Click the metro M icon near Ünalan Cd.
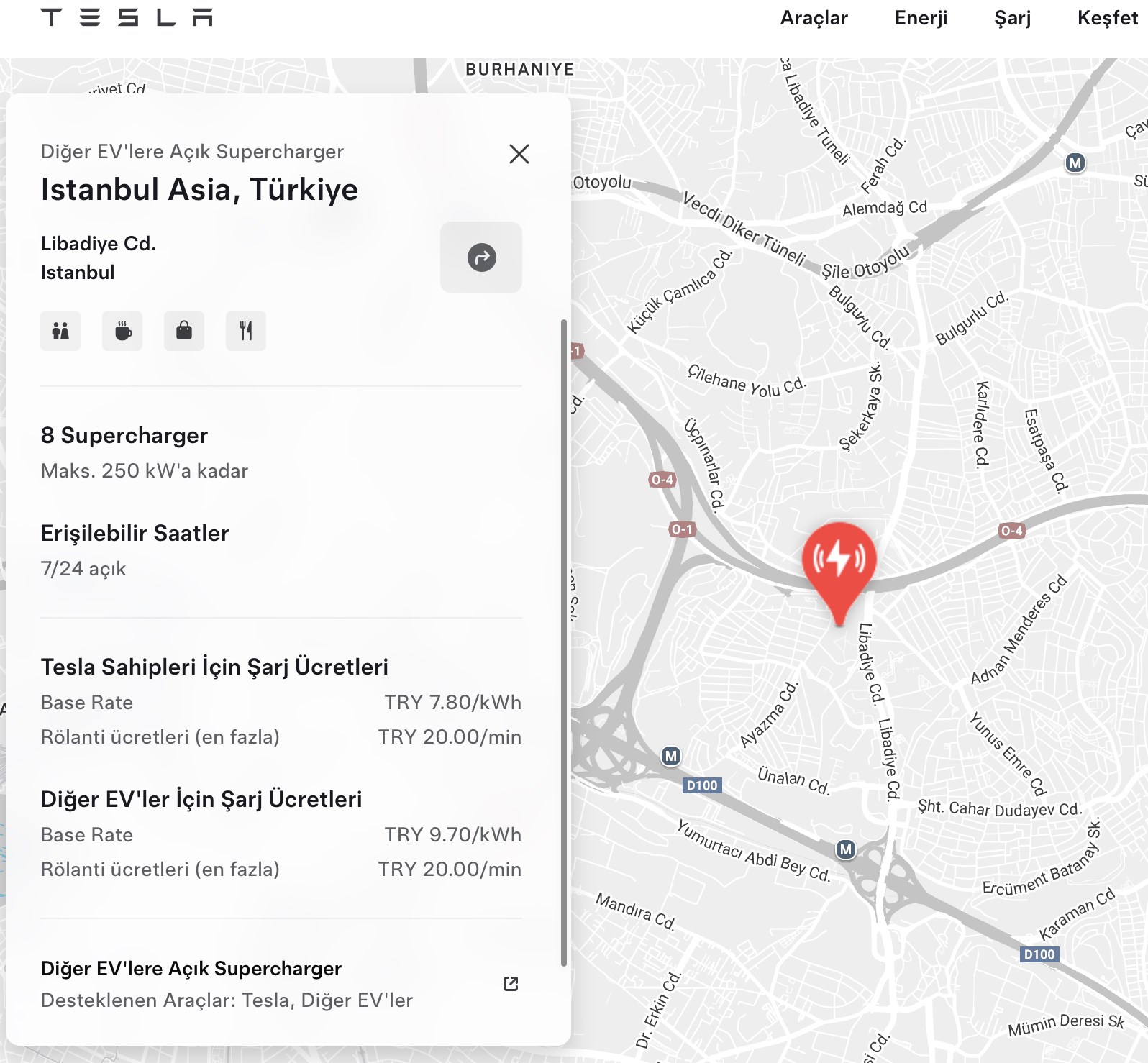 tap(671, 756)
